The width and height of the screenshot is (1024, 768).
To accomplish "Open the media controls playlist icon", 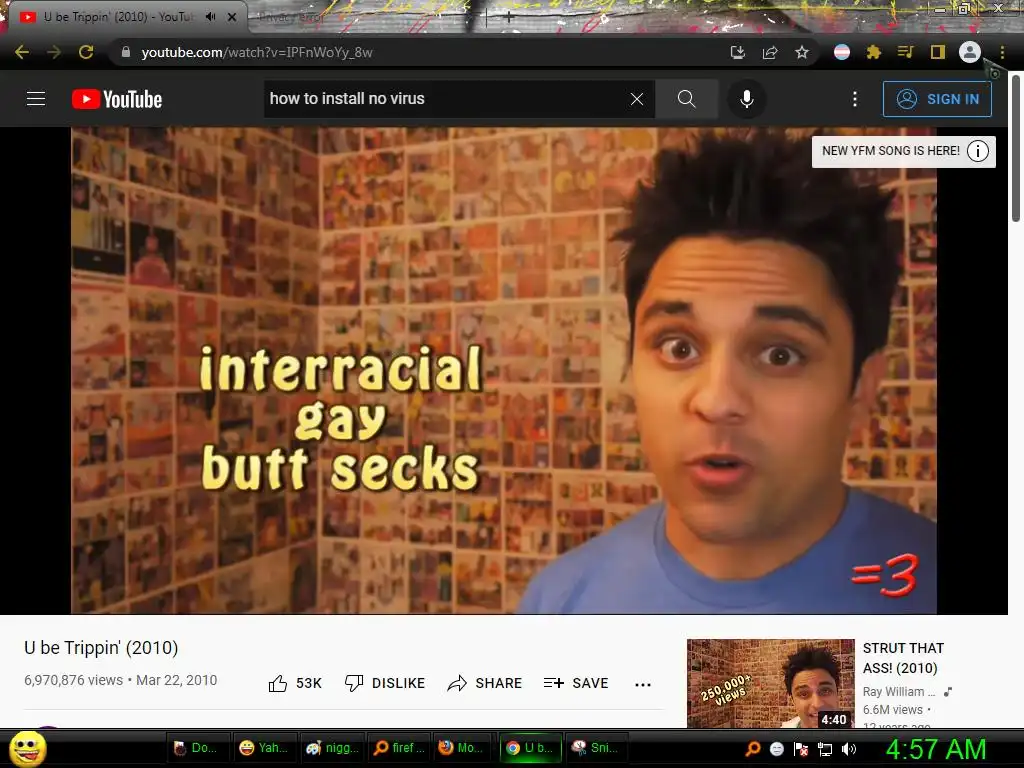I will tap(905, 52).
